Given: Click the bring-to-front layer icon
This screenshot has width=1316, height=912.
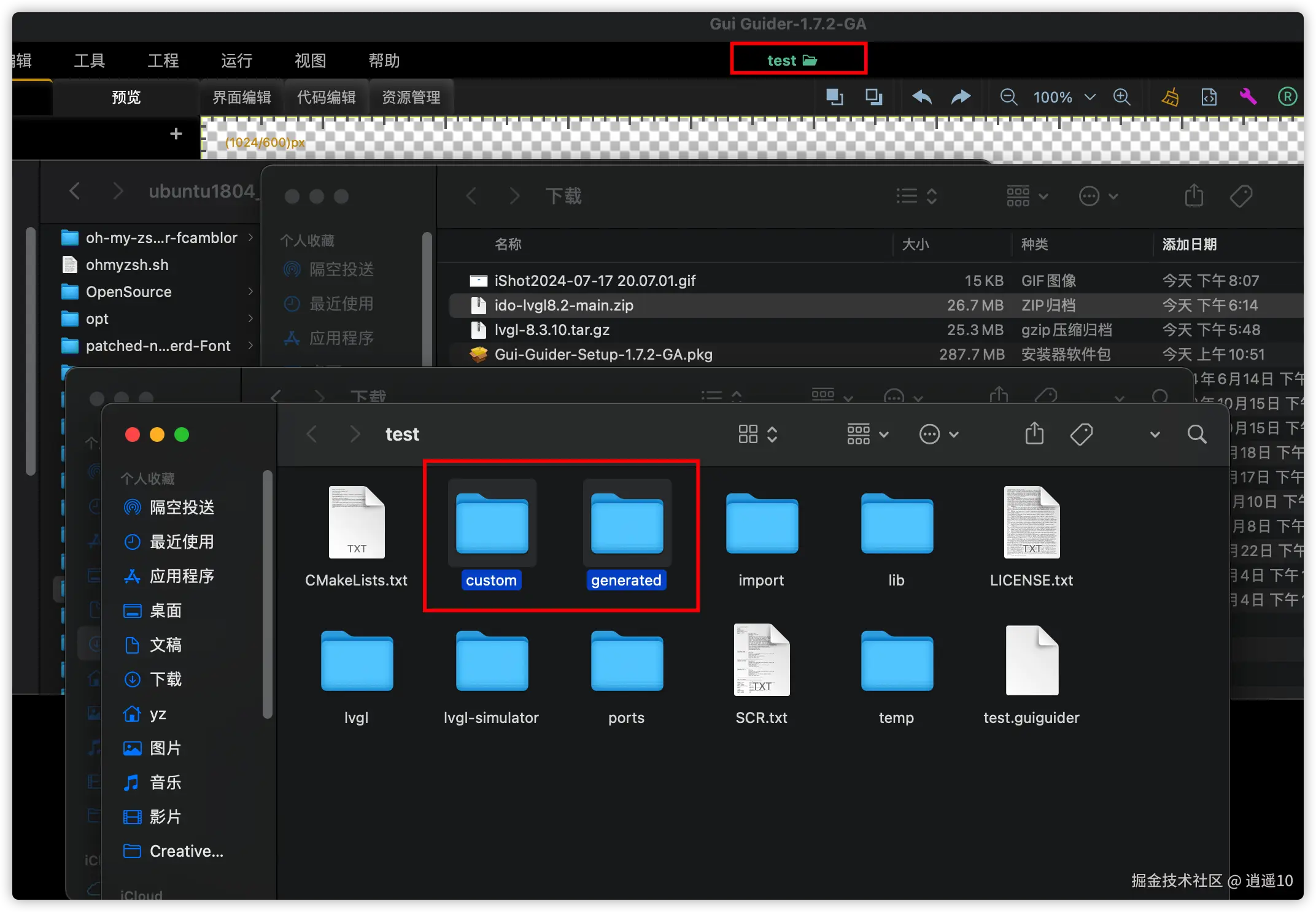Looking at the screenshot, I should coord(834,97).
